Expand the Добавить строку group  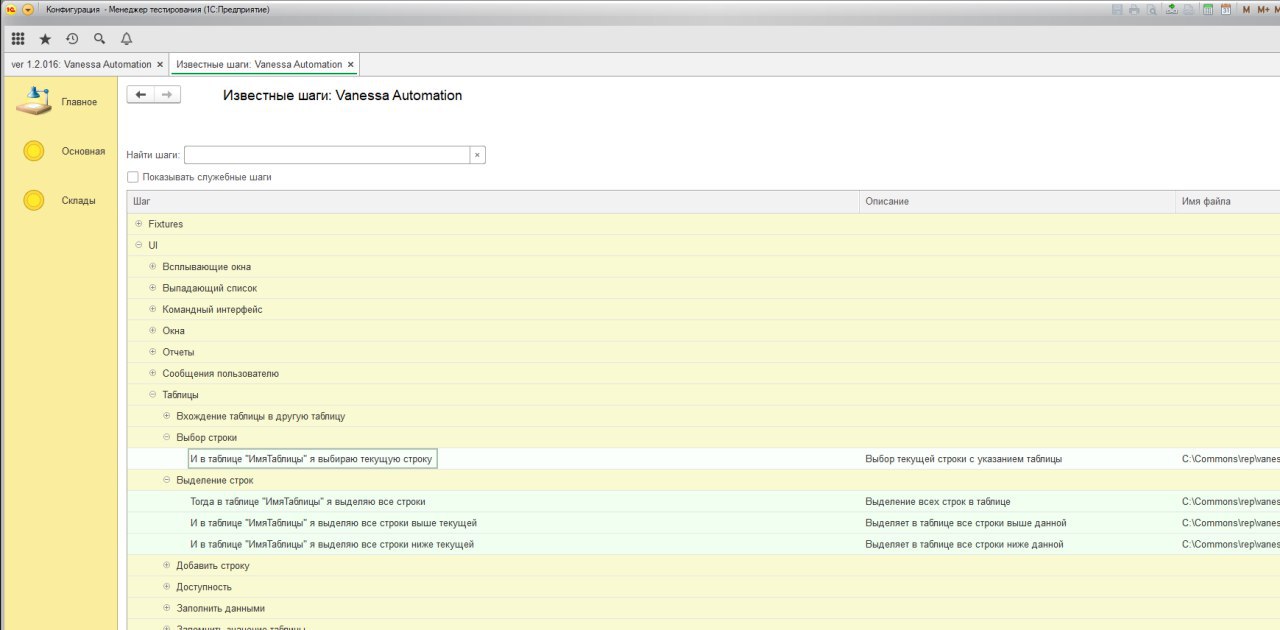coord(167,566)
